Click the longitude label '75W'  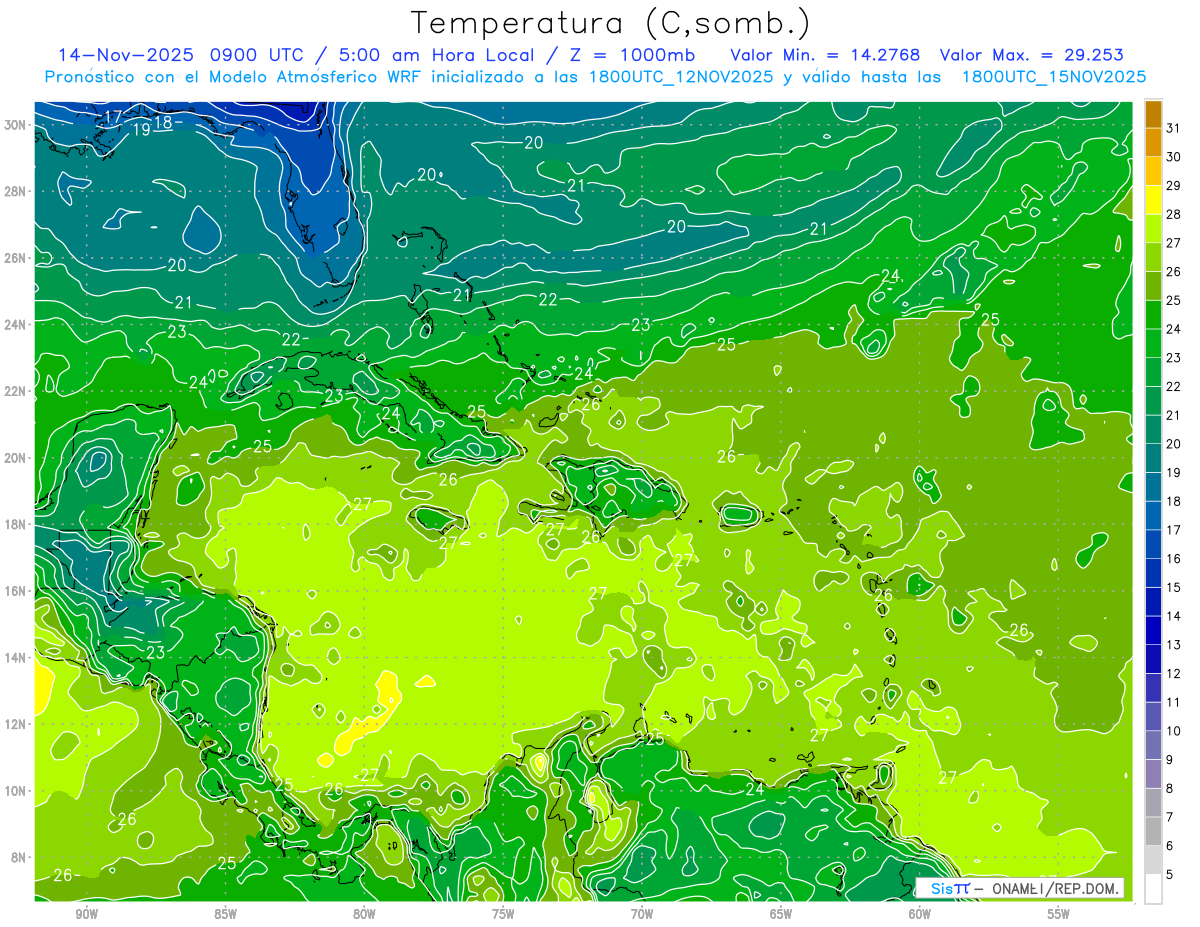point(503,913)
